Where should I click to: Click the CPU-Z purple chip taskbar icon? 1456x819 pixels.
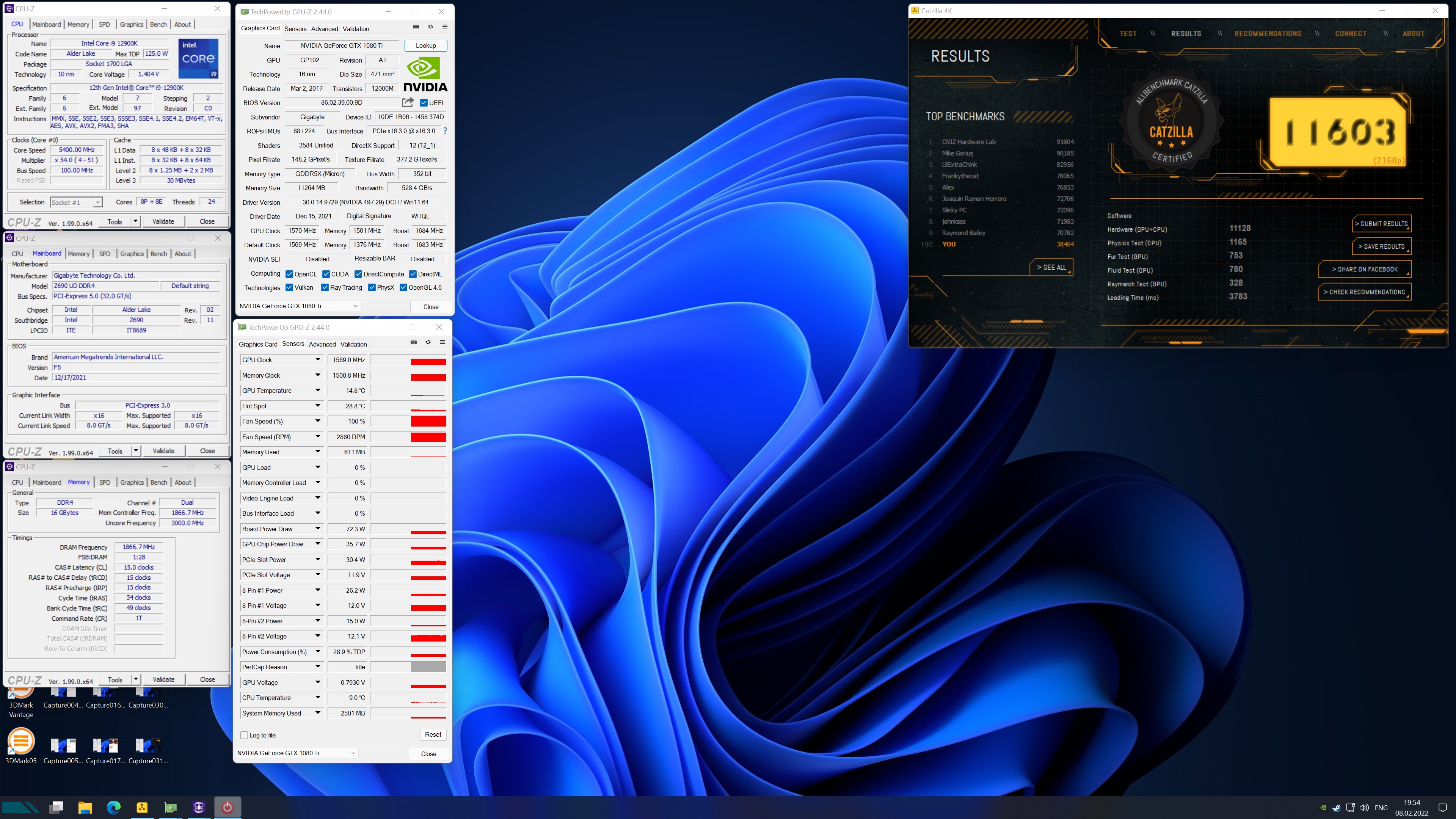point(199,808)
